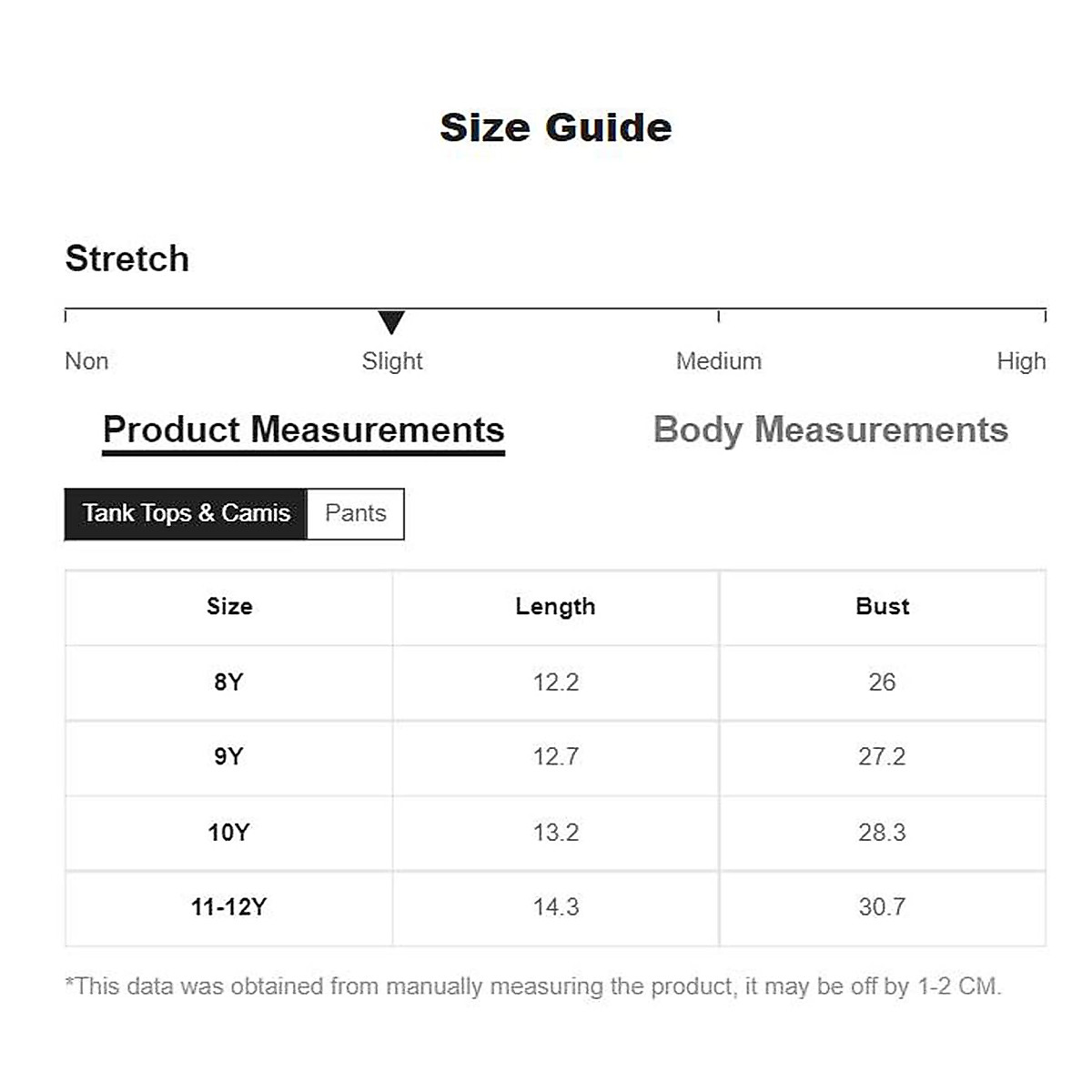
Task: Select the Product Measurements tab
Action: (303, 430)
